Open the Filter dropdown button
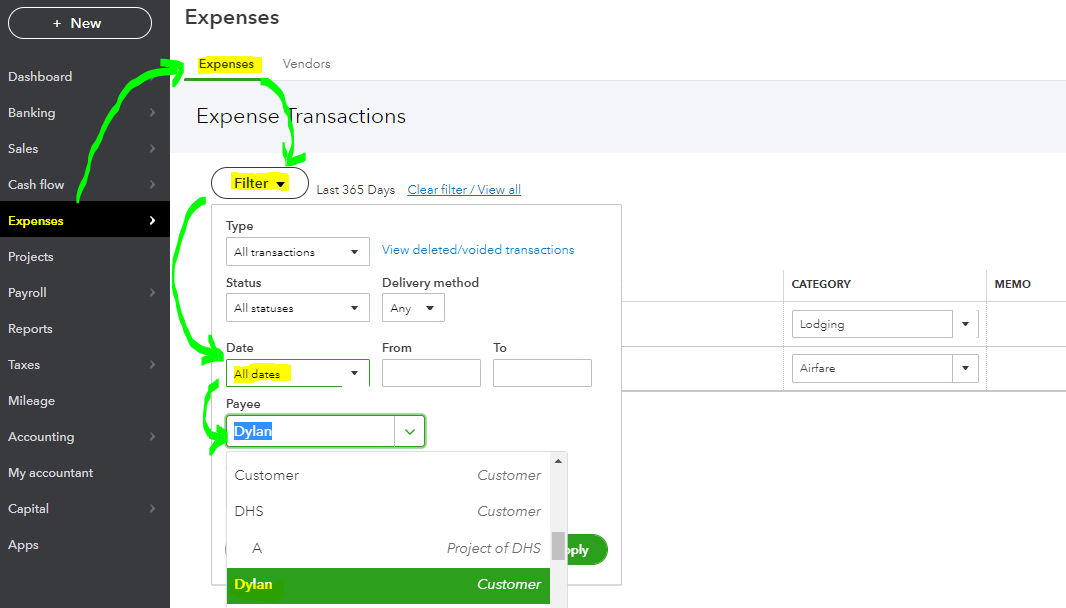Screen dimensions: 1066x608 259,183
